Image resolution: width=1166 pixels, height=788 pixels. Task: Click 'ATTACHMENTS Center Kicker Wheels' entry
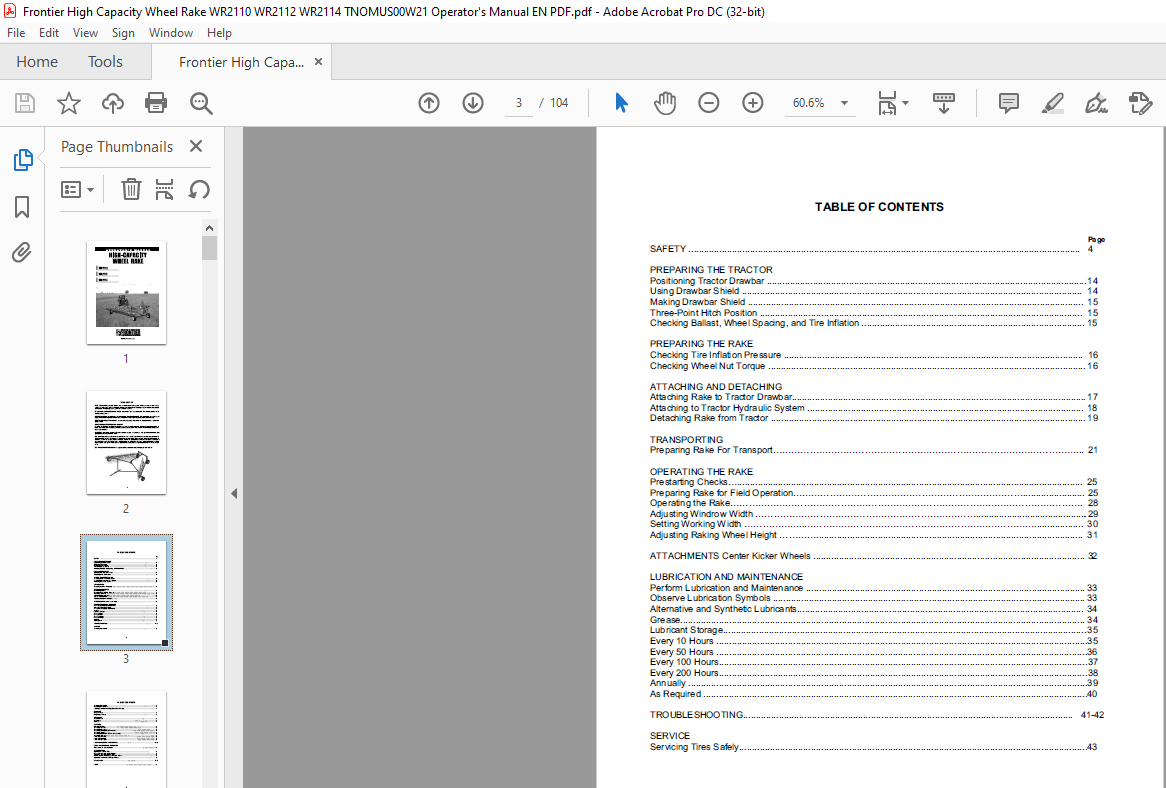pyautogui.click(x=873, y=556)
